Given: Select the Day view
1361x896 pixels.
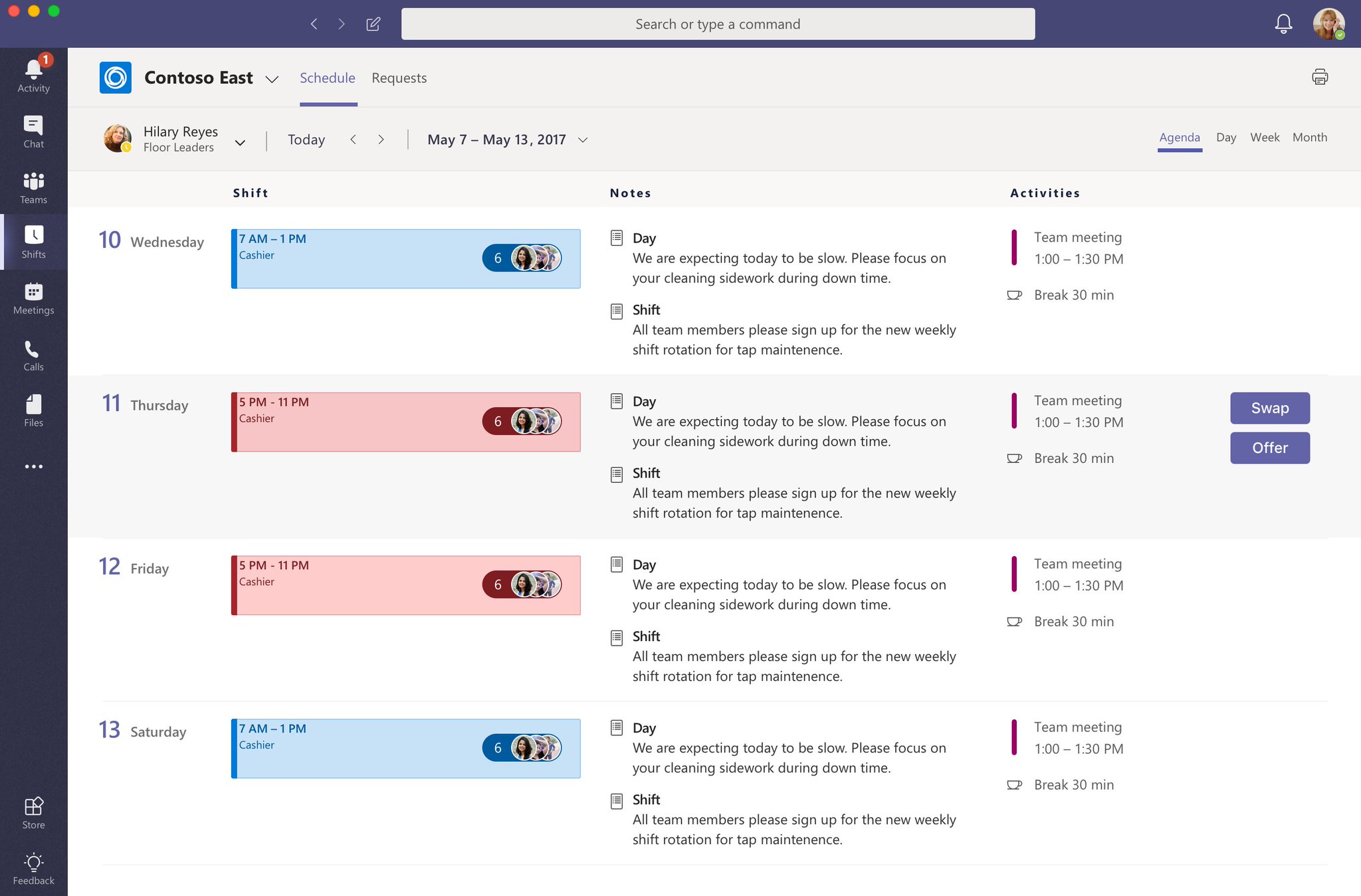Looking at the screenshot, I should click(x=1226, y=137).
